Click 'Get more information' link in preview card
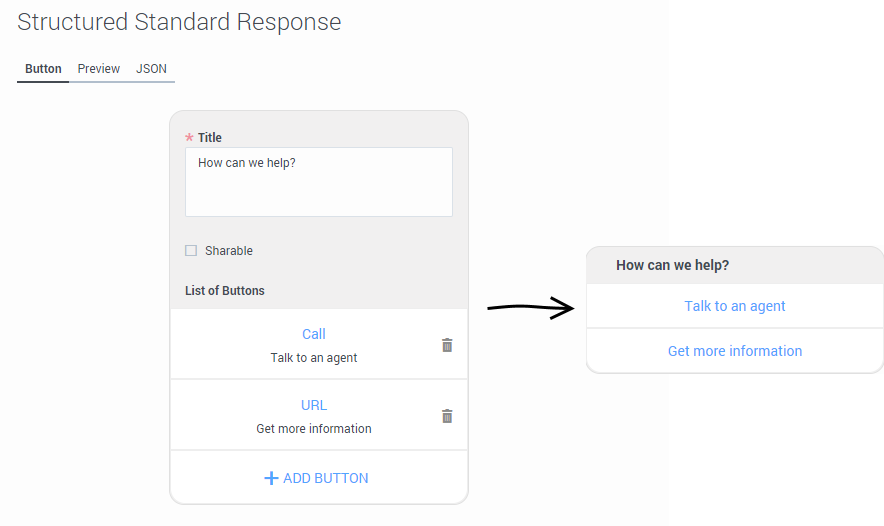The image size is (884, 526). (735, 351)
